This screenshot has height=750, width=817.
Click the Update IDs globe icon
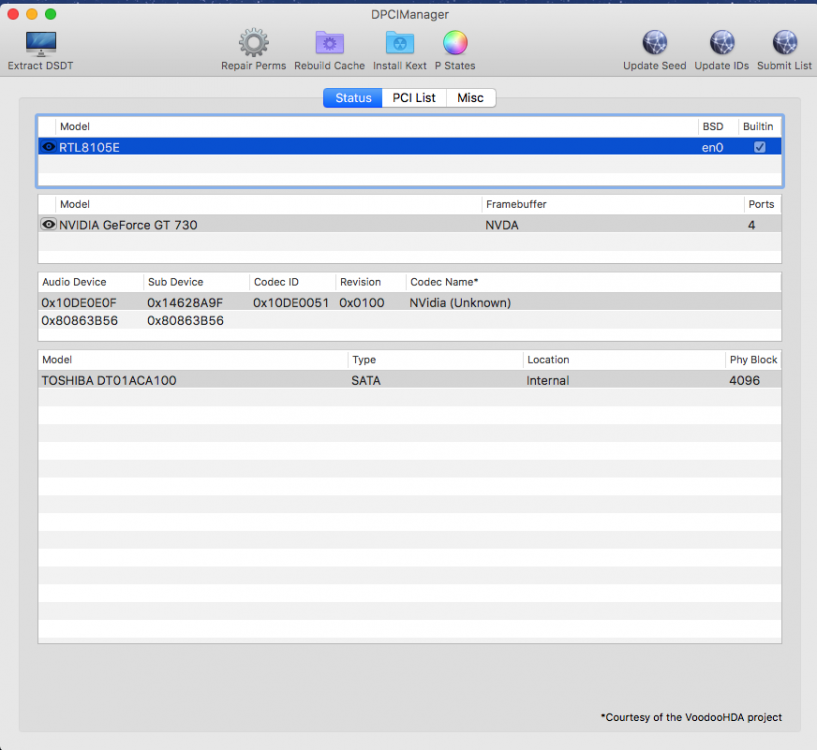722,43
